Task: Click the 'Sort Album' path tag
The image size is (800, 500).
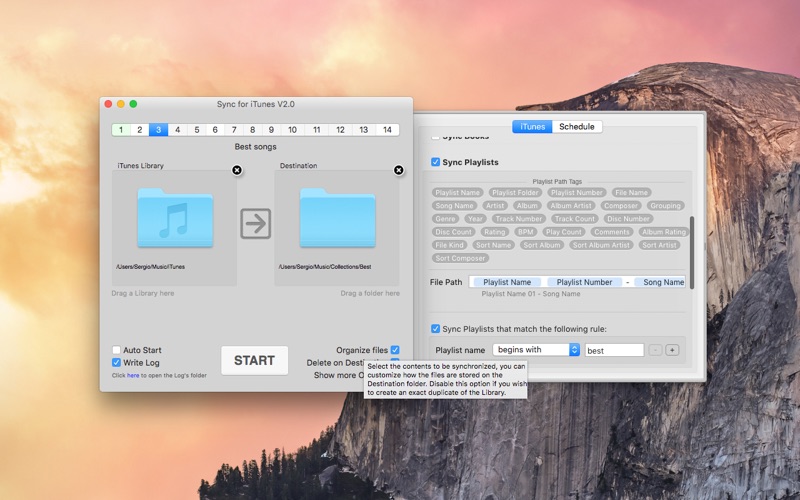Action: click(541, 245)
